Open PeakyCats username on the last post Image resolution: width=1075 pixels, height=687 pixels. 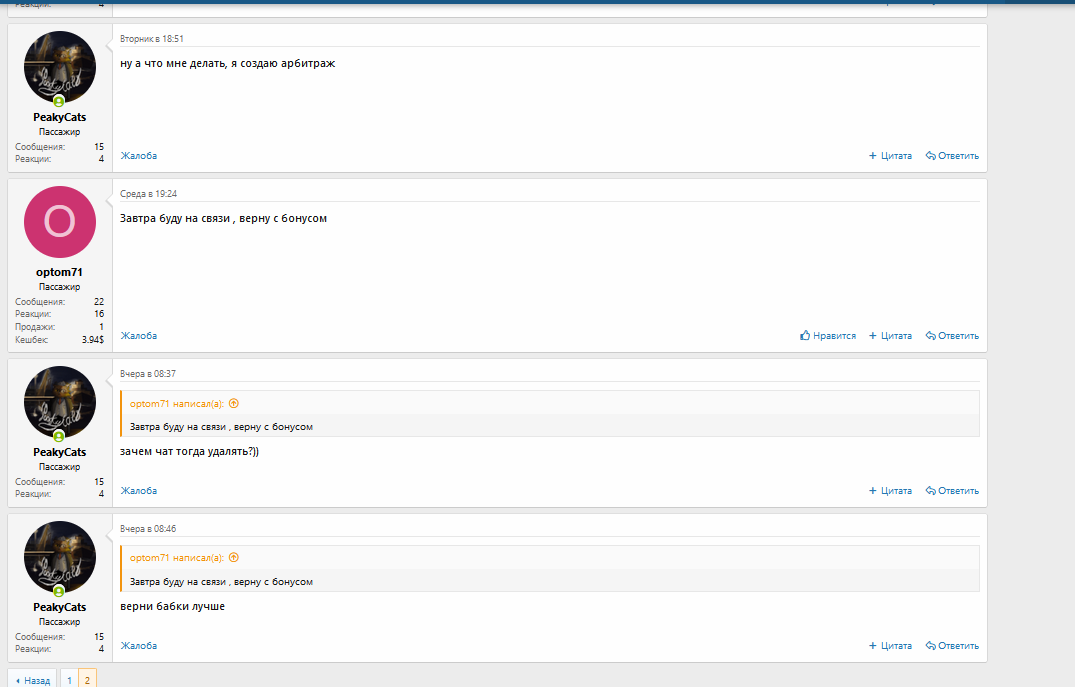(59, 607)
